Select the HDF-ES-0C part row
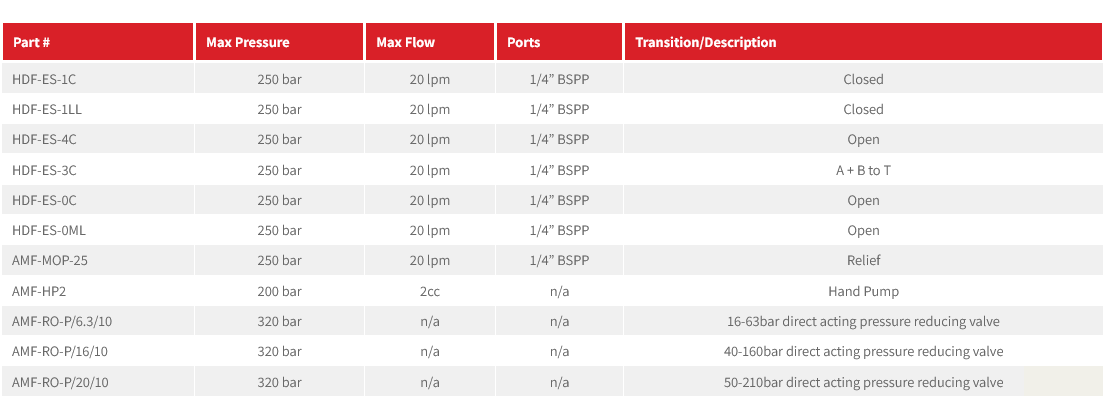The width and height of the screenshot is (1105, 407). point(44,200)
